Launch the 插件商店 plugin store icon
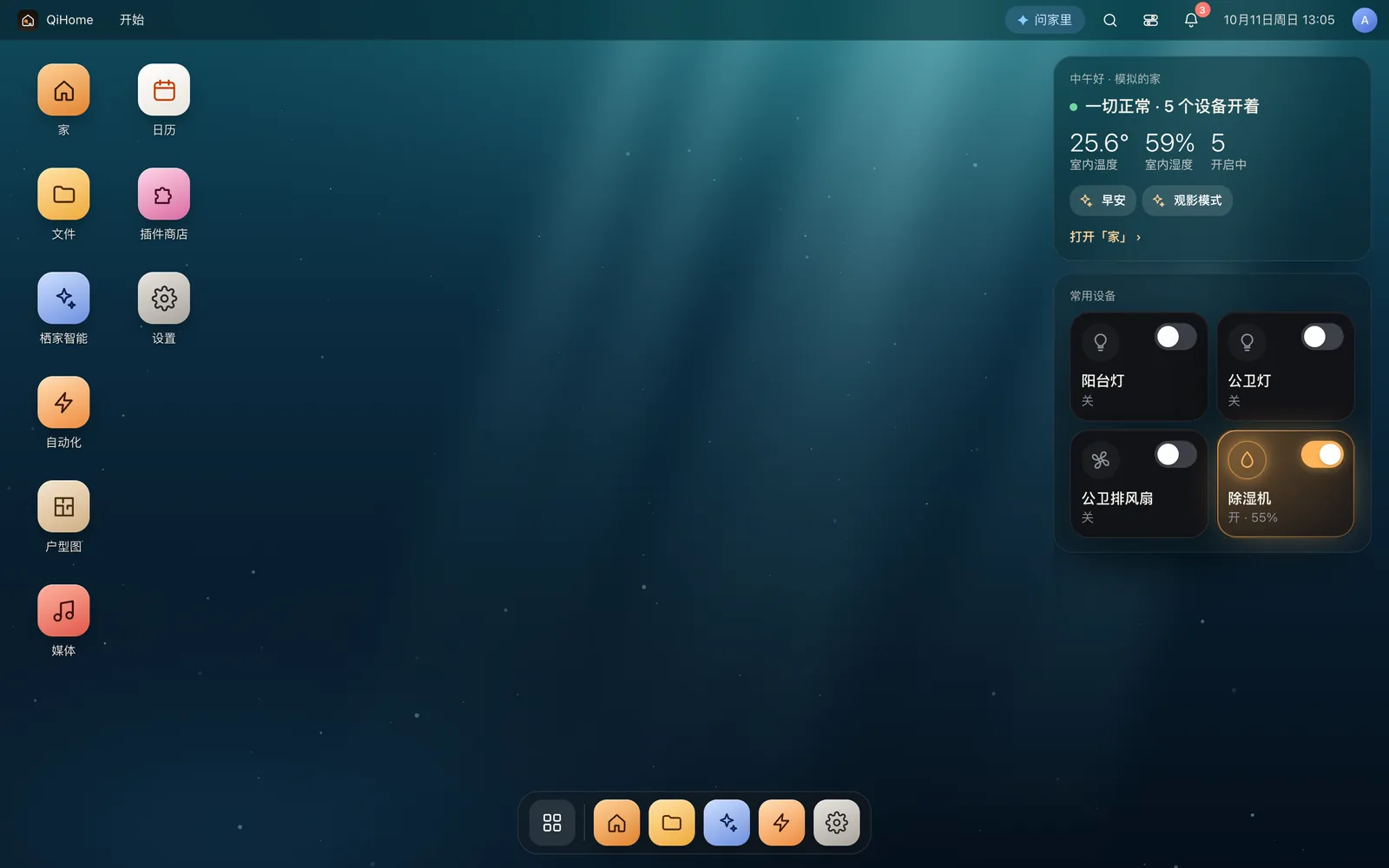 (x=164, y=194)
